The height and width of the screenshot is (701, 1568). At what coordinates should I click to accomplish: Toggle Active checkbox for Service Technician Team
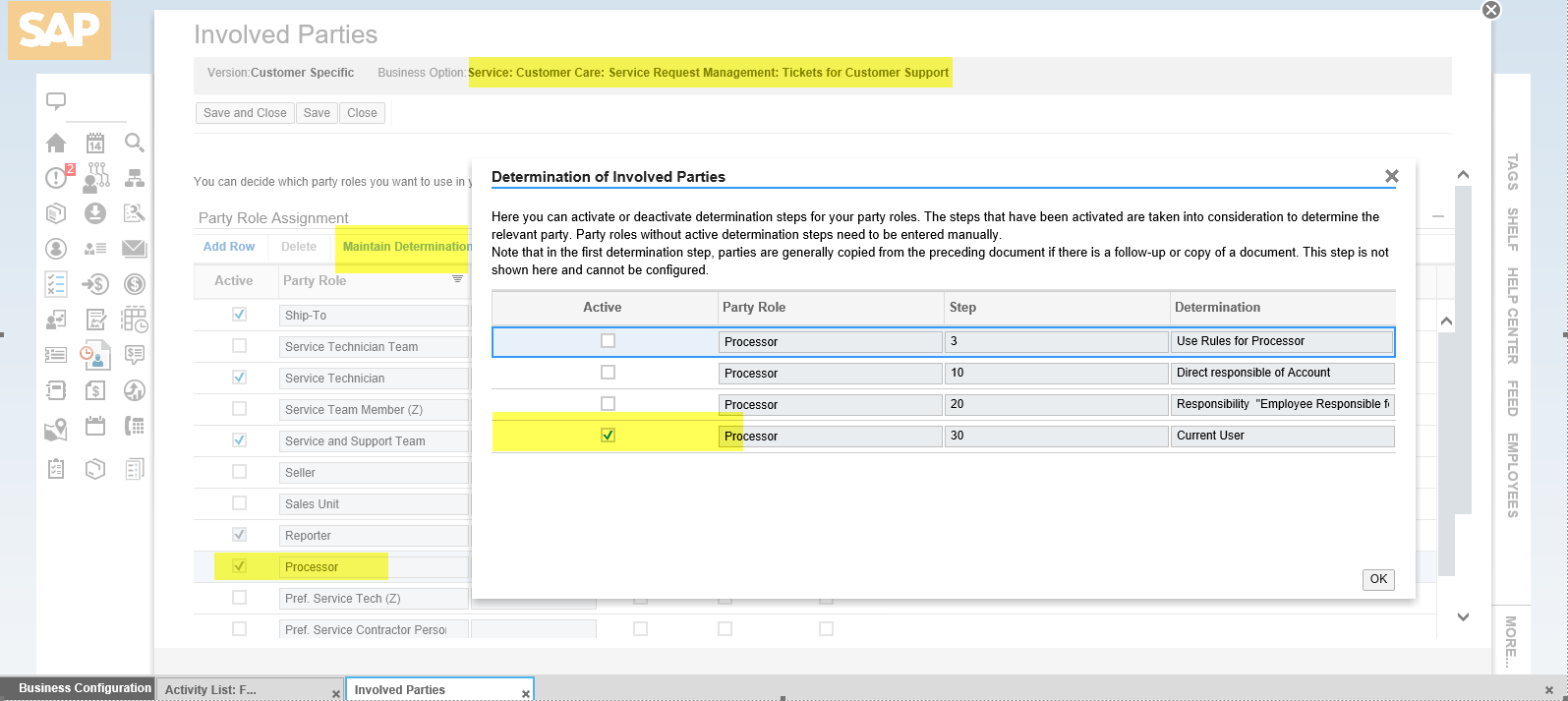coord(239,346)
